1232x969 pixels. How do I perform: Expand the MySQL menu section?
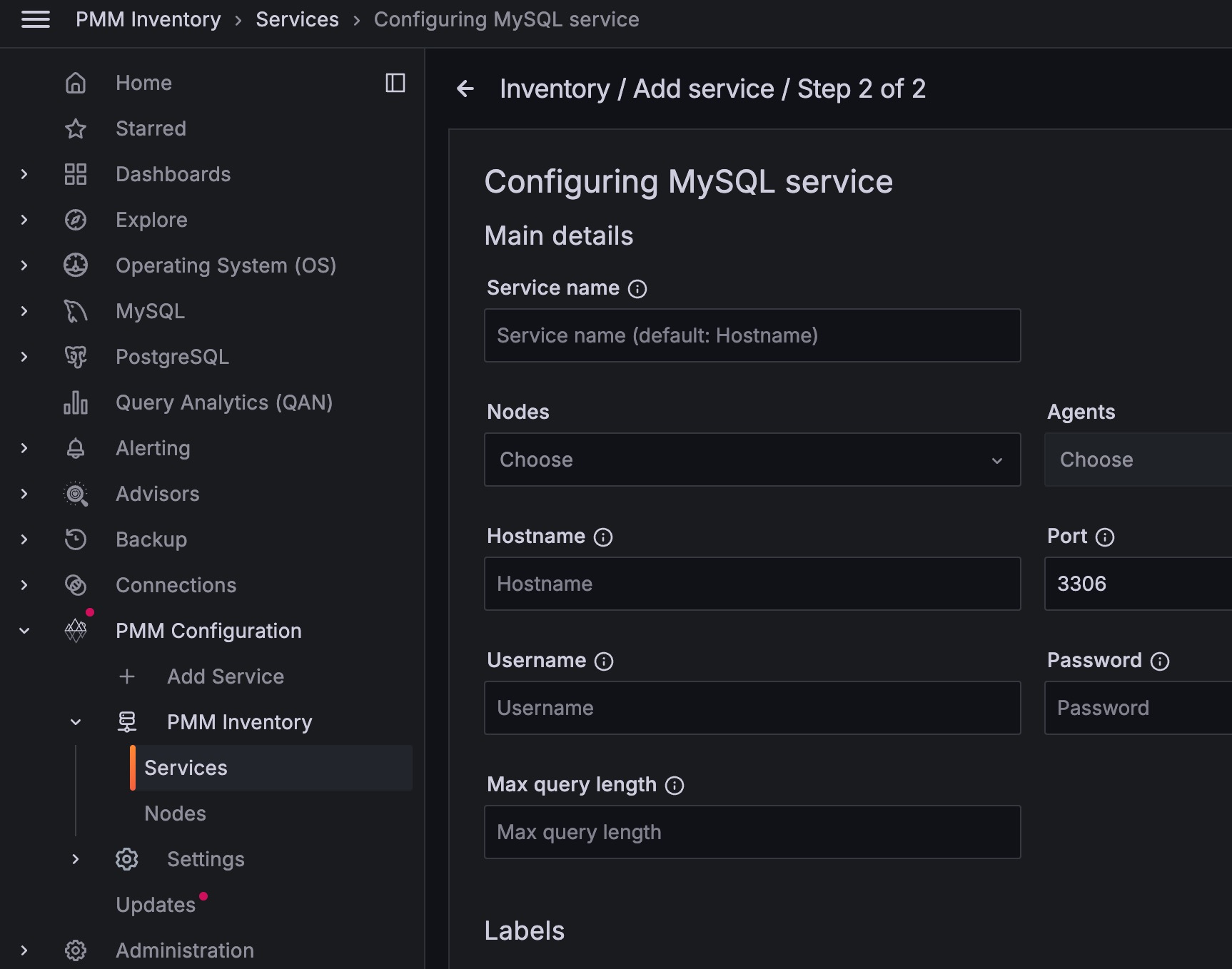24,311
